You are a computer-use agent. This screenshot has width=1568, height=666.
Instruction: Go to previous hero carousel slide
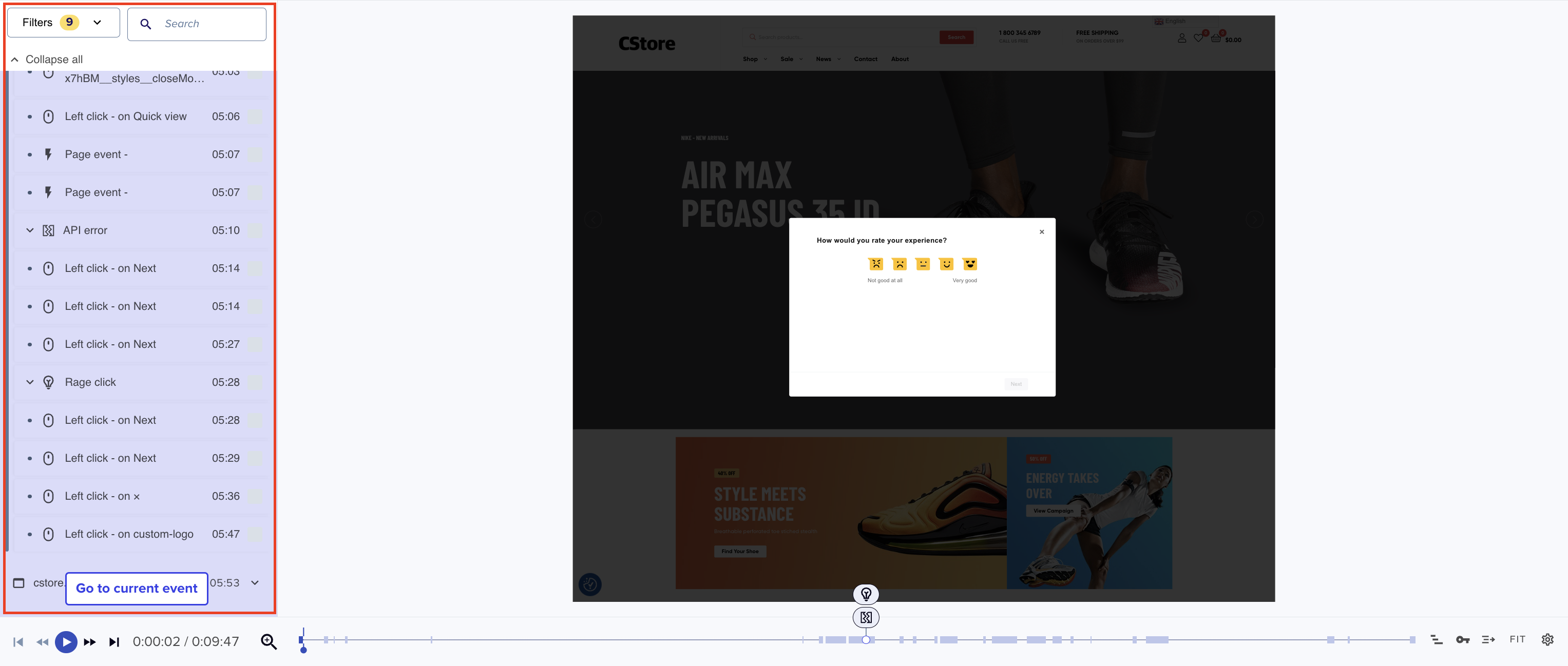(594, 220)
